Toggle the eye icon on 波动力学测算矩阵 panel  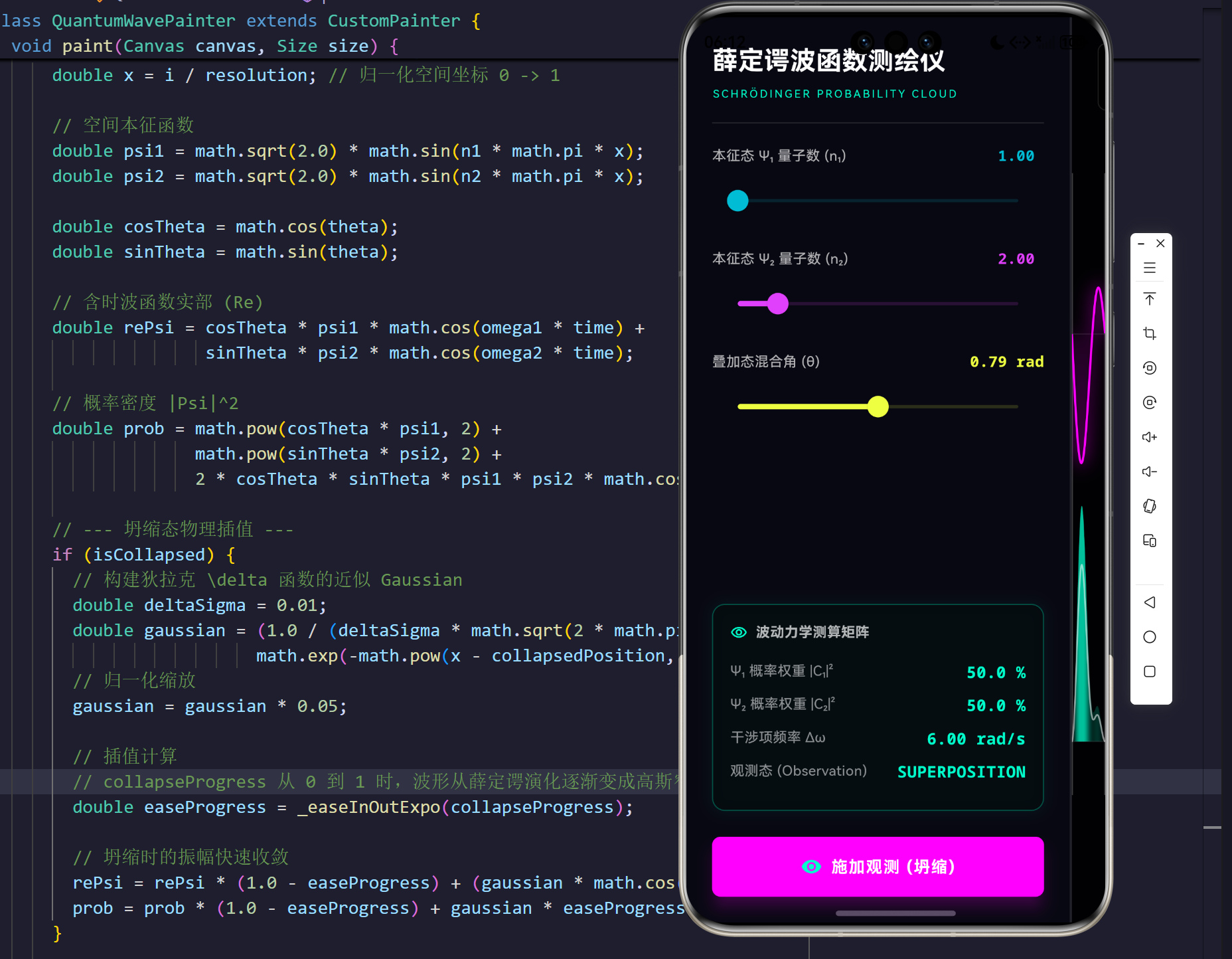738,632
